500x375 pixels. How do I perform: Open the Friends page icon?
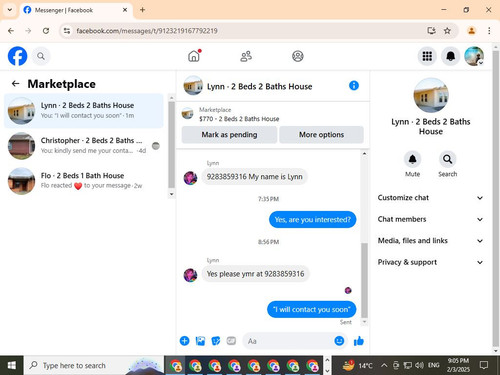click(246, 56)
